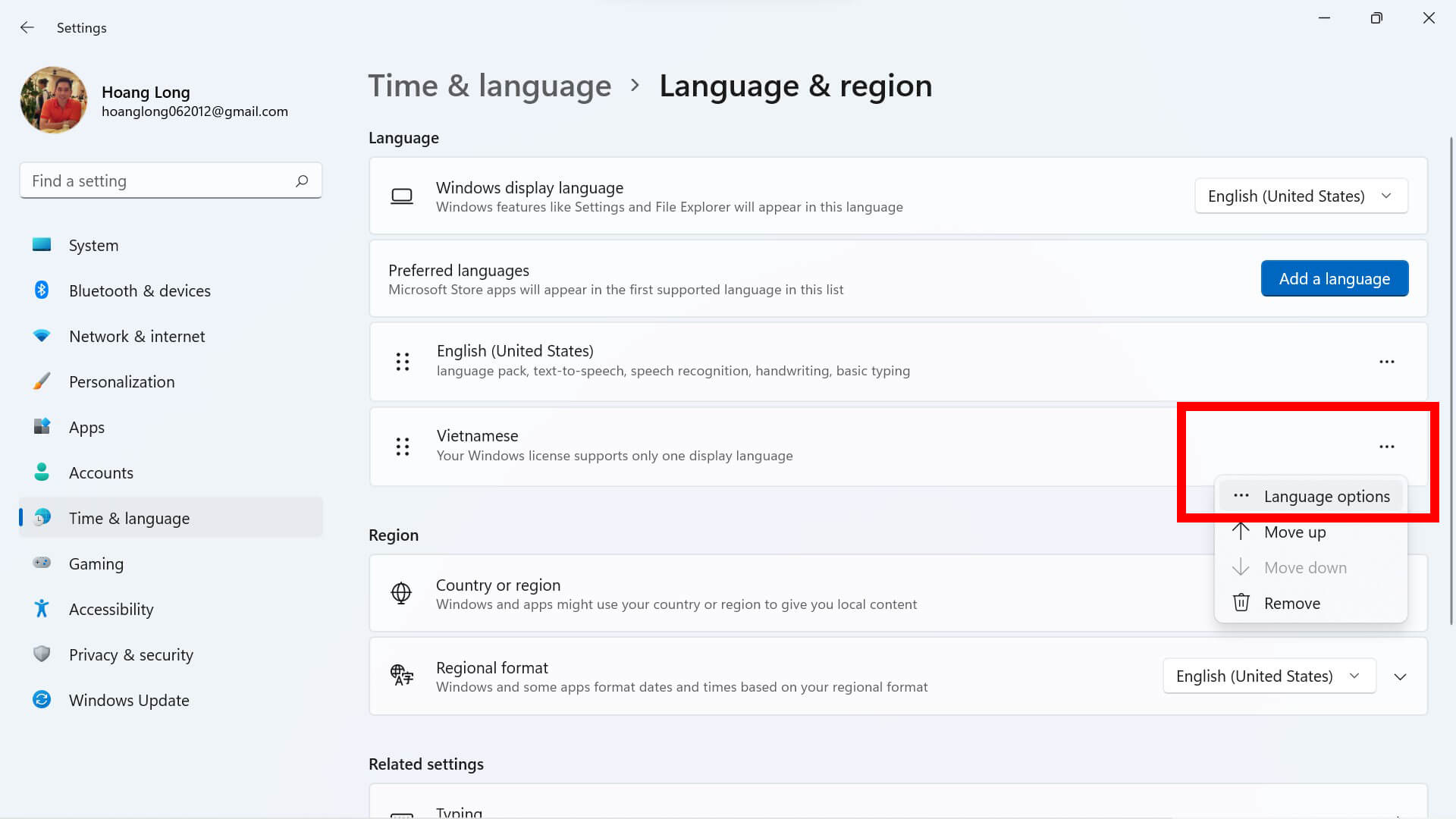The image size is (1456, 819).
Task: Click the Personalization paintbrush icon
Action: pos(42,381)
